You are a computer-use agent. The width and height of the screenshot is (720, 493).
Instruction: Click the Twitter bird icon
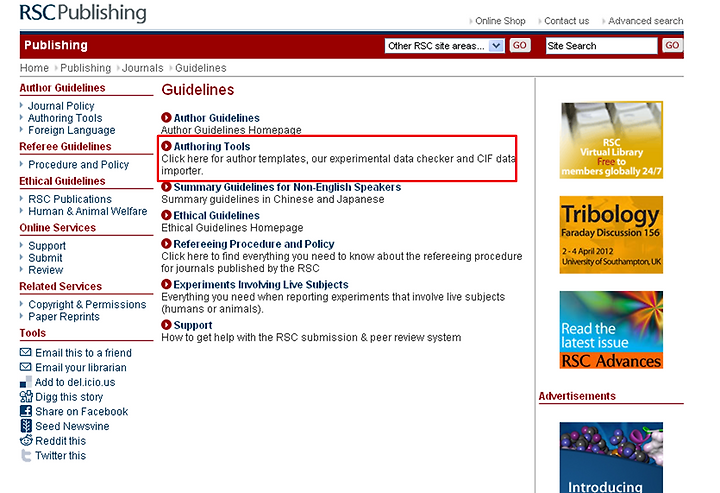(26, 455)
